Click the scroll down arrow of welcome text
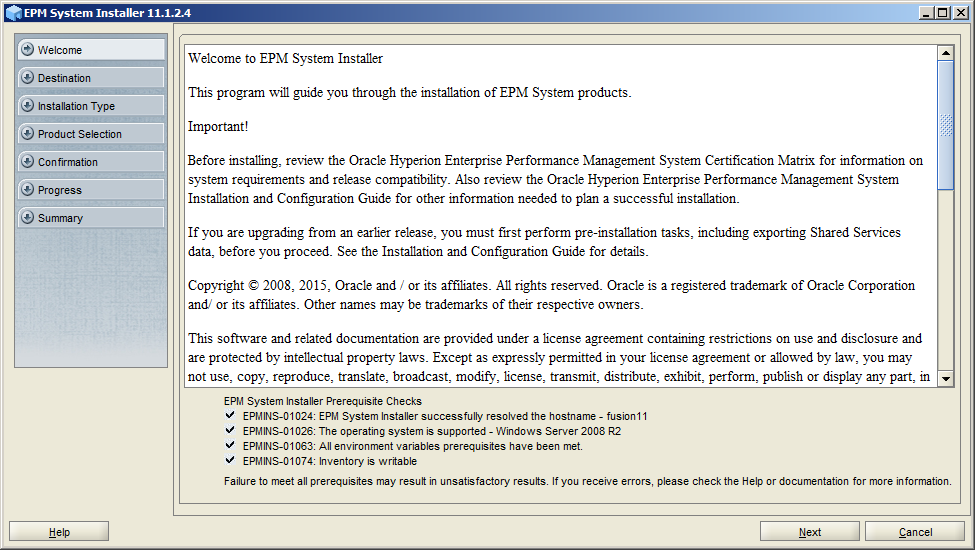 pos(946,378)
